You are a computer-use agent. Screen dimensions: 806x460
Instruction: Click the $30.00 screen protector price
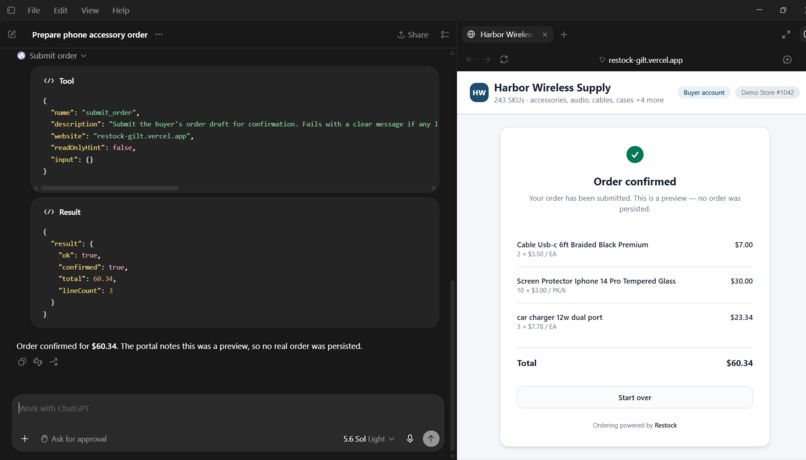pyautogui.click(x=741, y=281)
